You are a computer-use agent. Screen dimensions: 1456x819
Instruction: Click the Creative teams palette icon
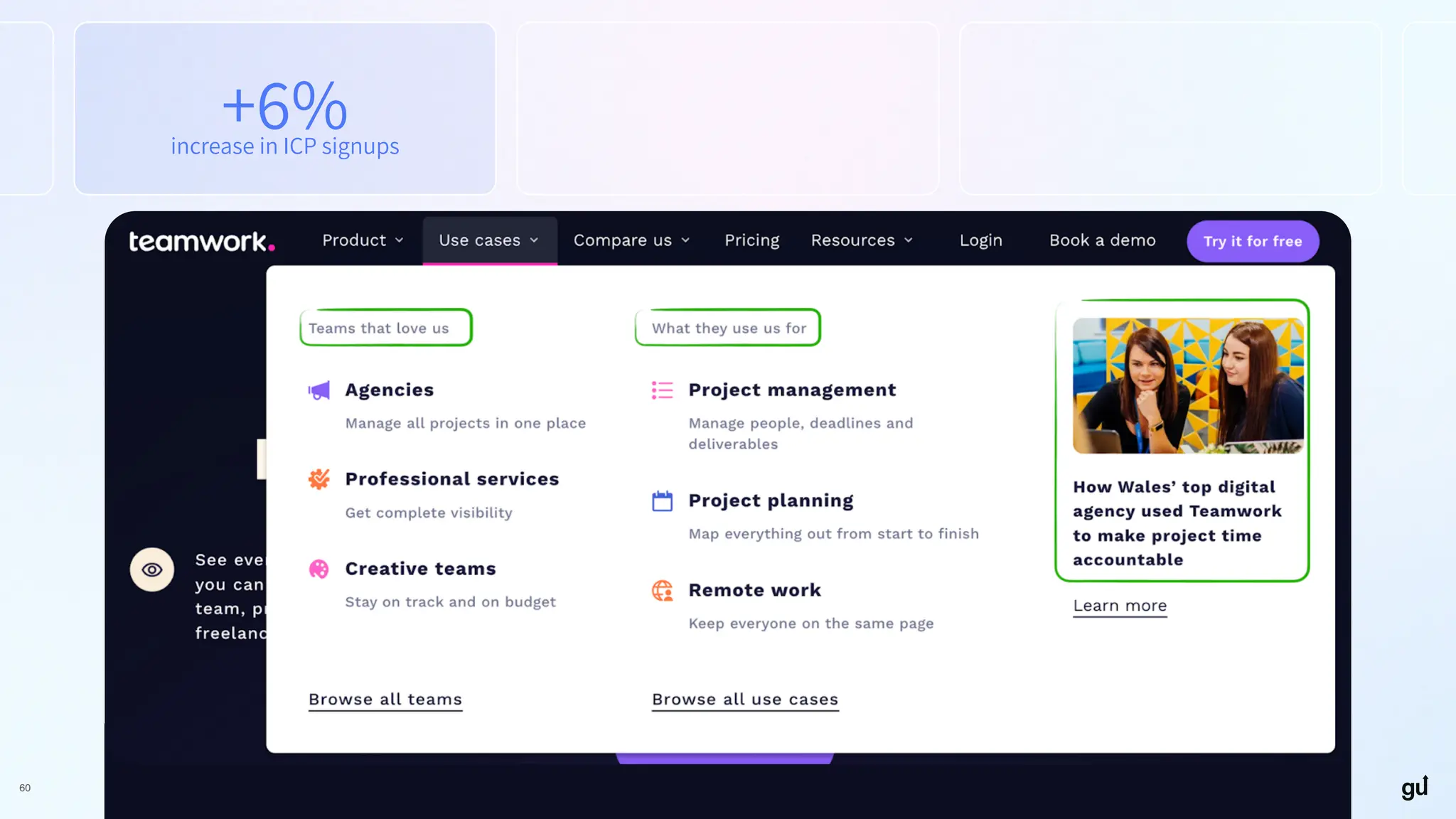(x=319, y=569)
